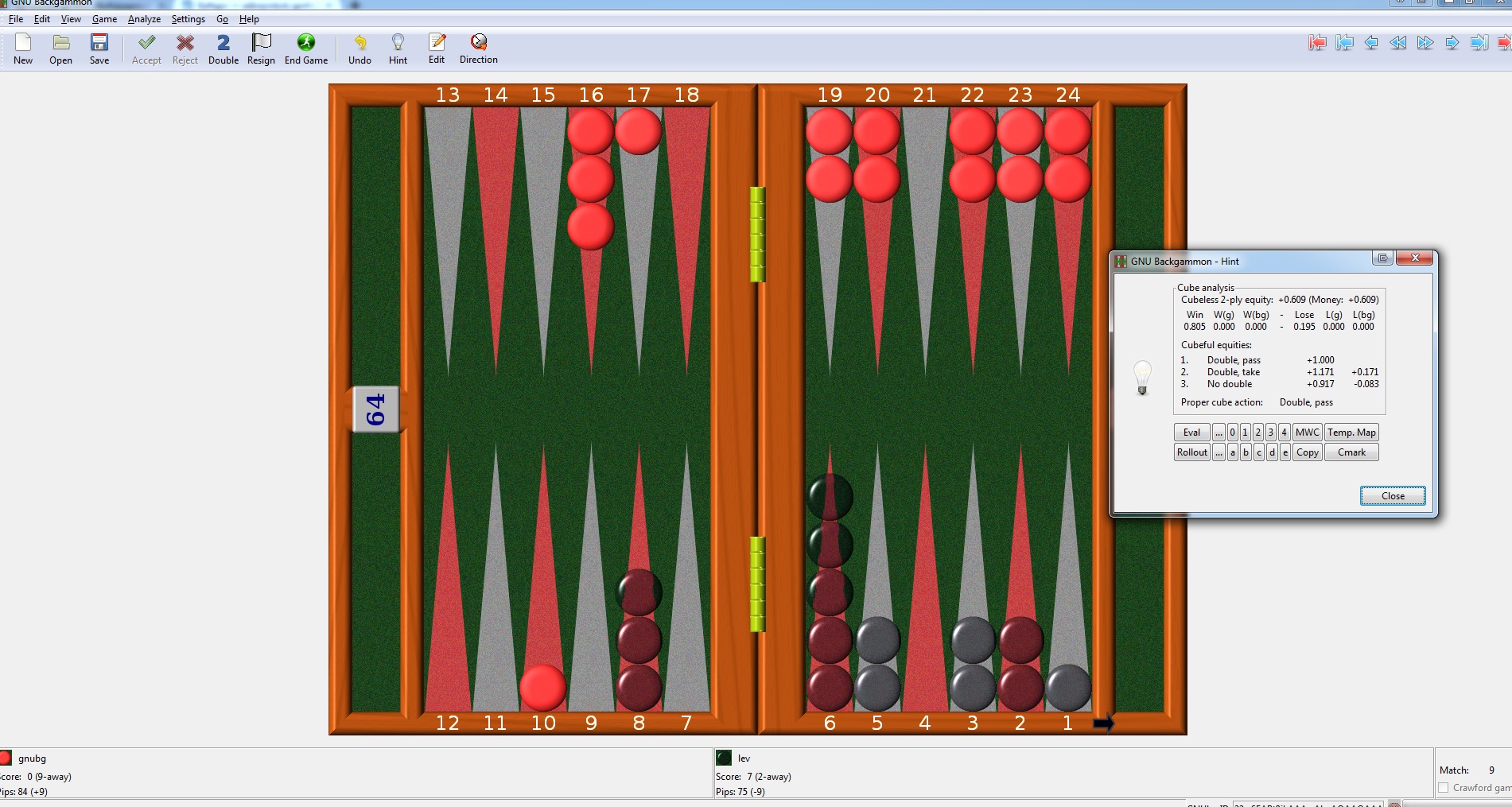Click the blue right arrow with bar
The image size is (1512, 807).
1479,43
